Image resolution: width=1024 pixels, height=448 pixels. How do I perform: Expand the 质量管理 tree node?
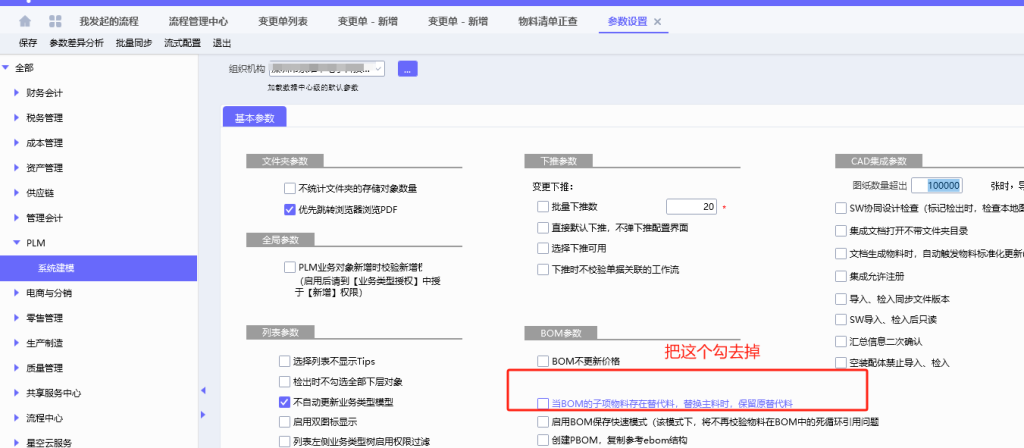[x=17, y=368]
